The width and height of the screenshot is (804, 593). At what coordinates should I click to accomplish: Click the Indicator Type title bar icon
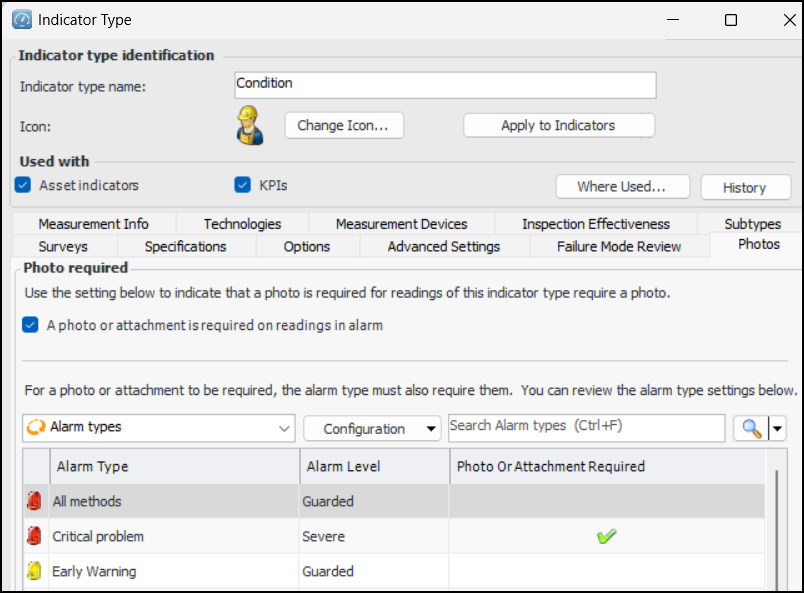pyautogui.click(x=19, y=19)
